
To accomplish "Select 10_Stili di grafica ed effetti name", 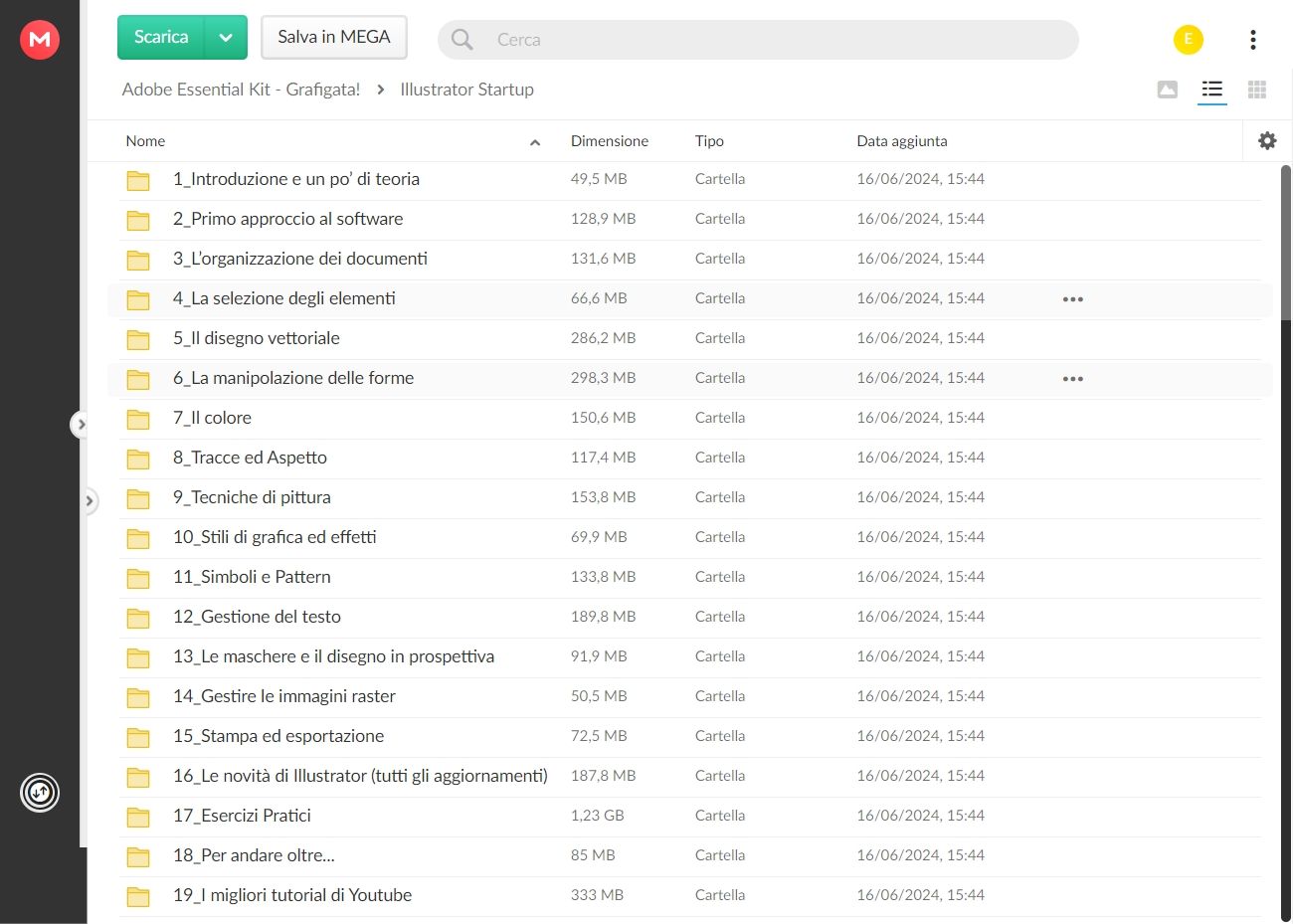I will tap(275, 537).
